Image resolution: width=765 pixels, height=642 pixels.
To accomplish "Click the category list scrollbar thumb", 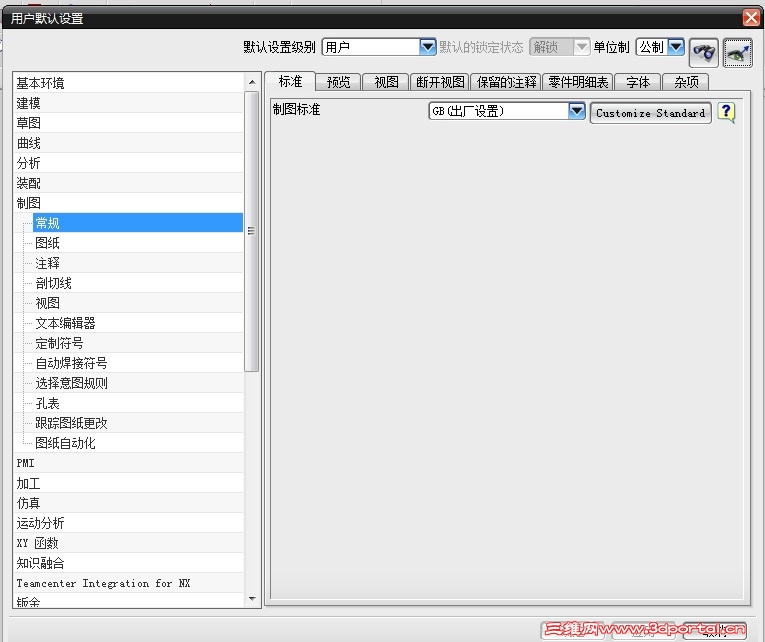I will click(252, 231).
